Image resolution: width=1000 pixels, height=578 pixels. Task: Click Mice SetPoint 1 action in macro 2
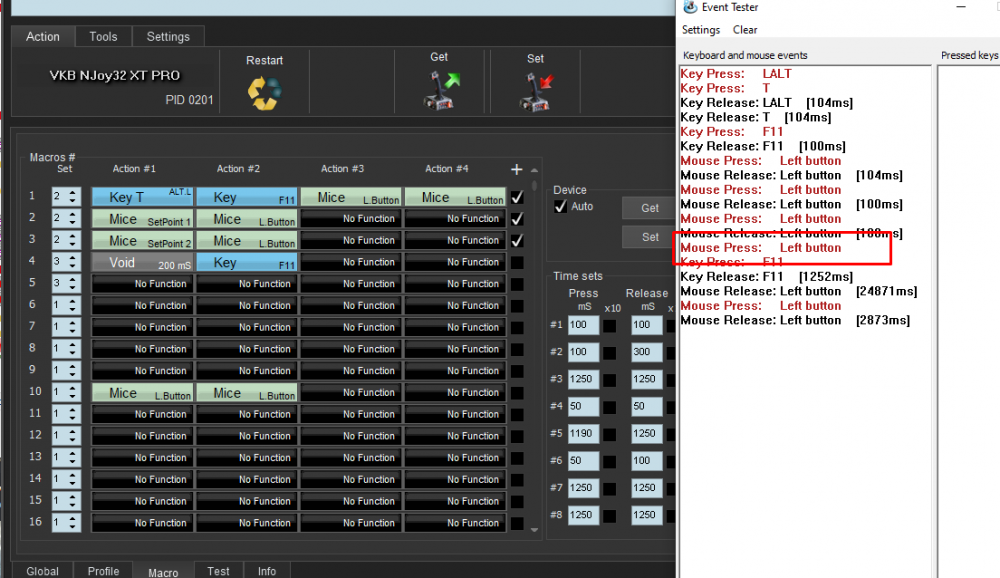click(142, 219)
